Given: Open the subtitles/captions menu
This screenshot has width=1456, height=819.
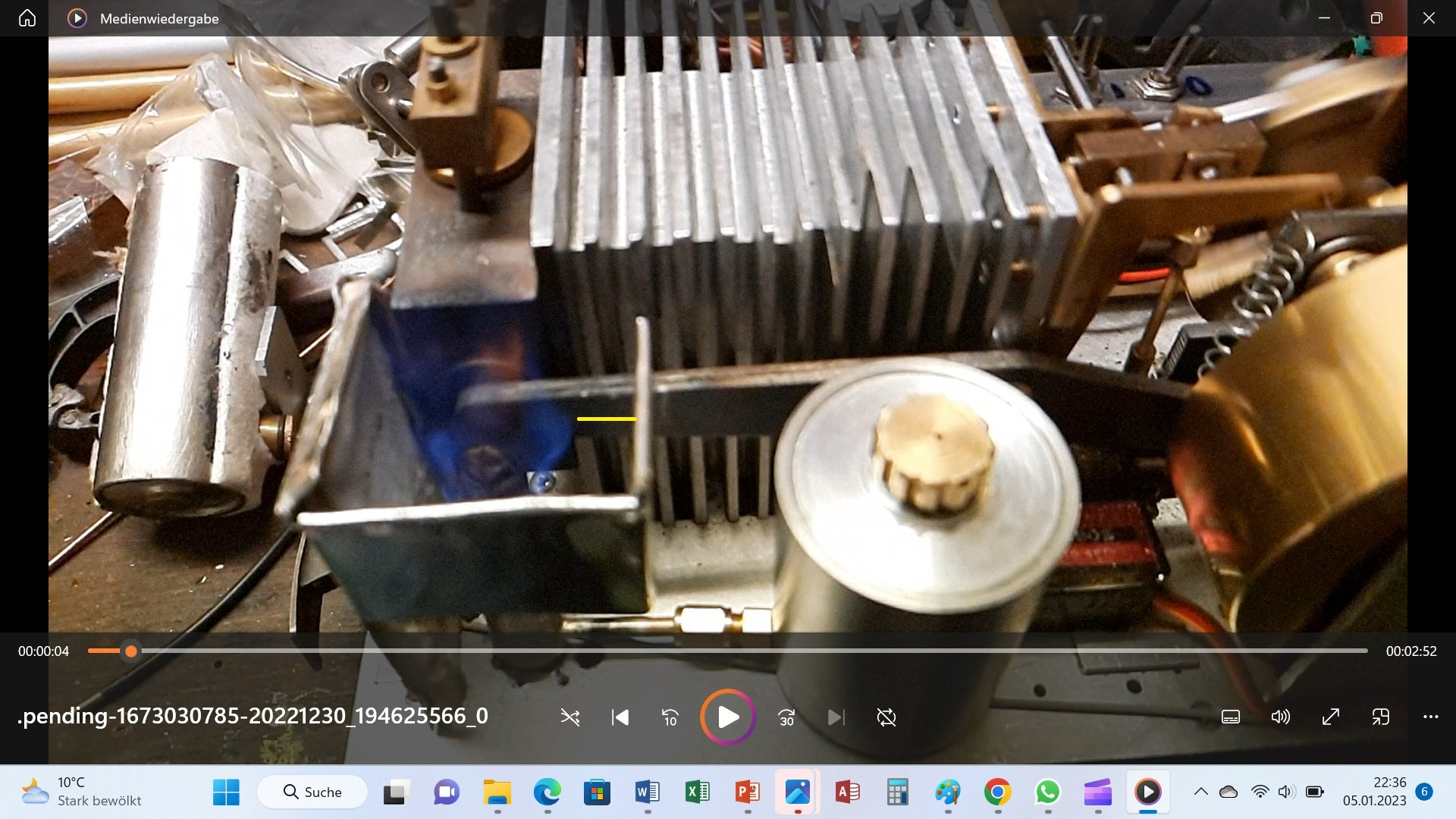Looking at the screenshot, I should (1231, 717).
